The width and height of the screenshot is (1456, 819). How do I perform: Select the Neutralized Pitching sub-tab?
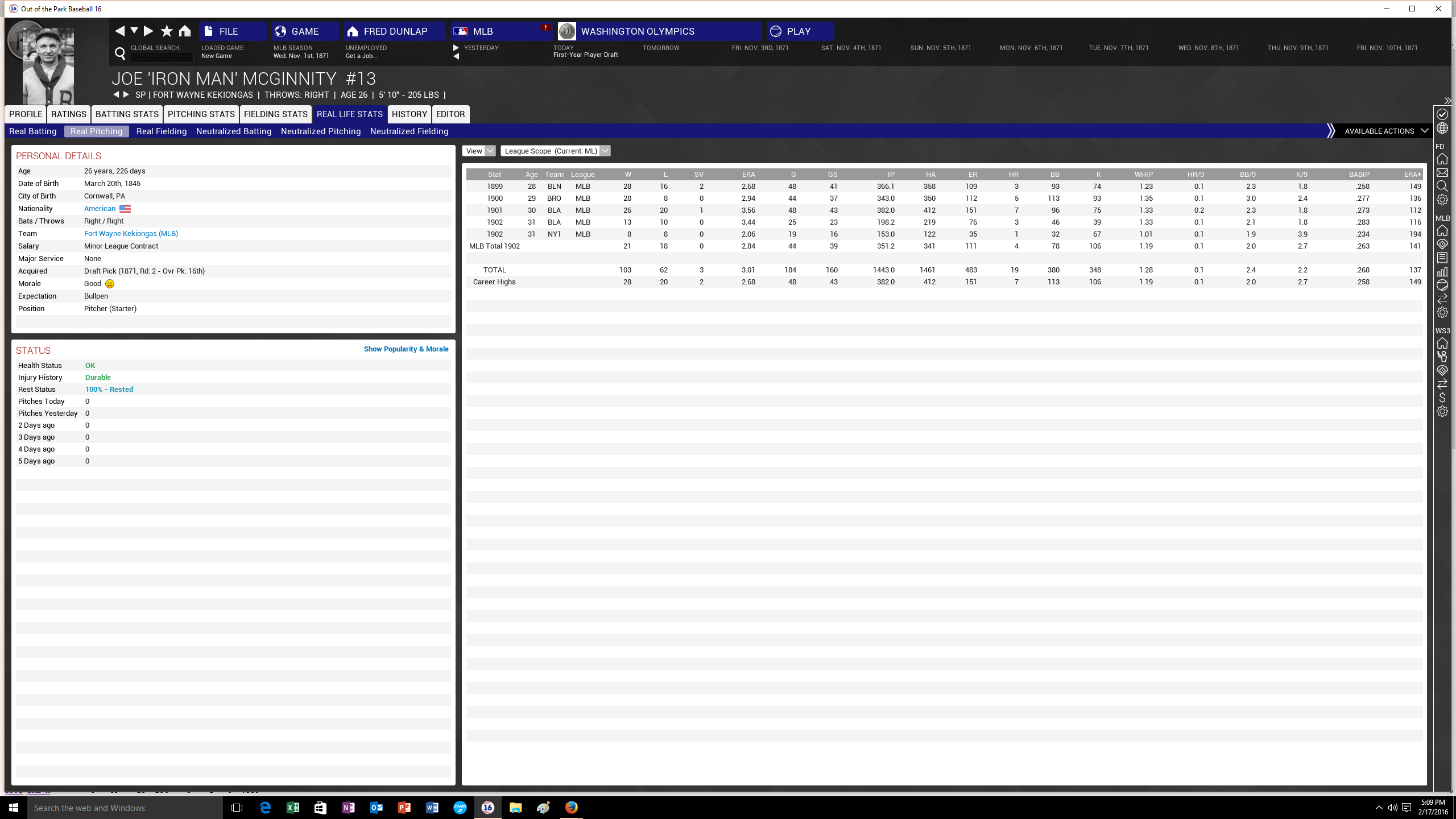(x=321, y=131)
